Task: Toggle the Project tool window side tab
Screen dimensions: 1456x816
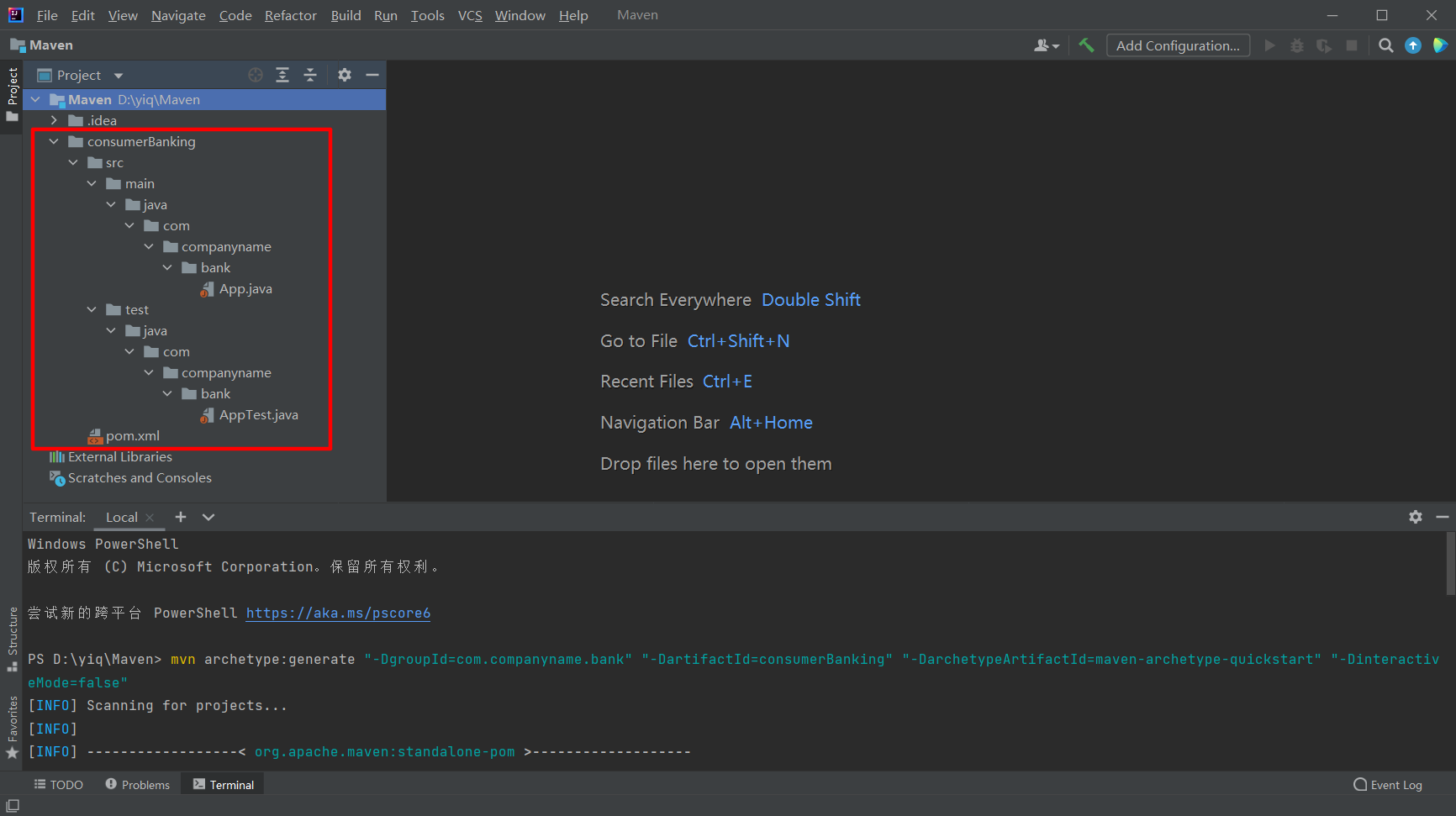Action: [12, 94]
